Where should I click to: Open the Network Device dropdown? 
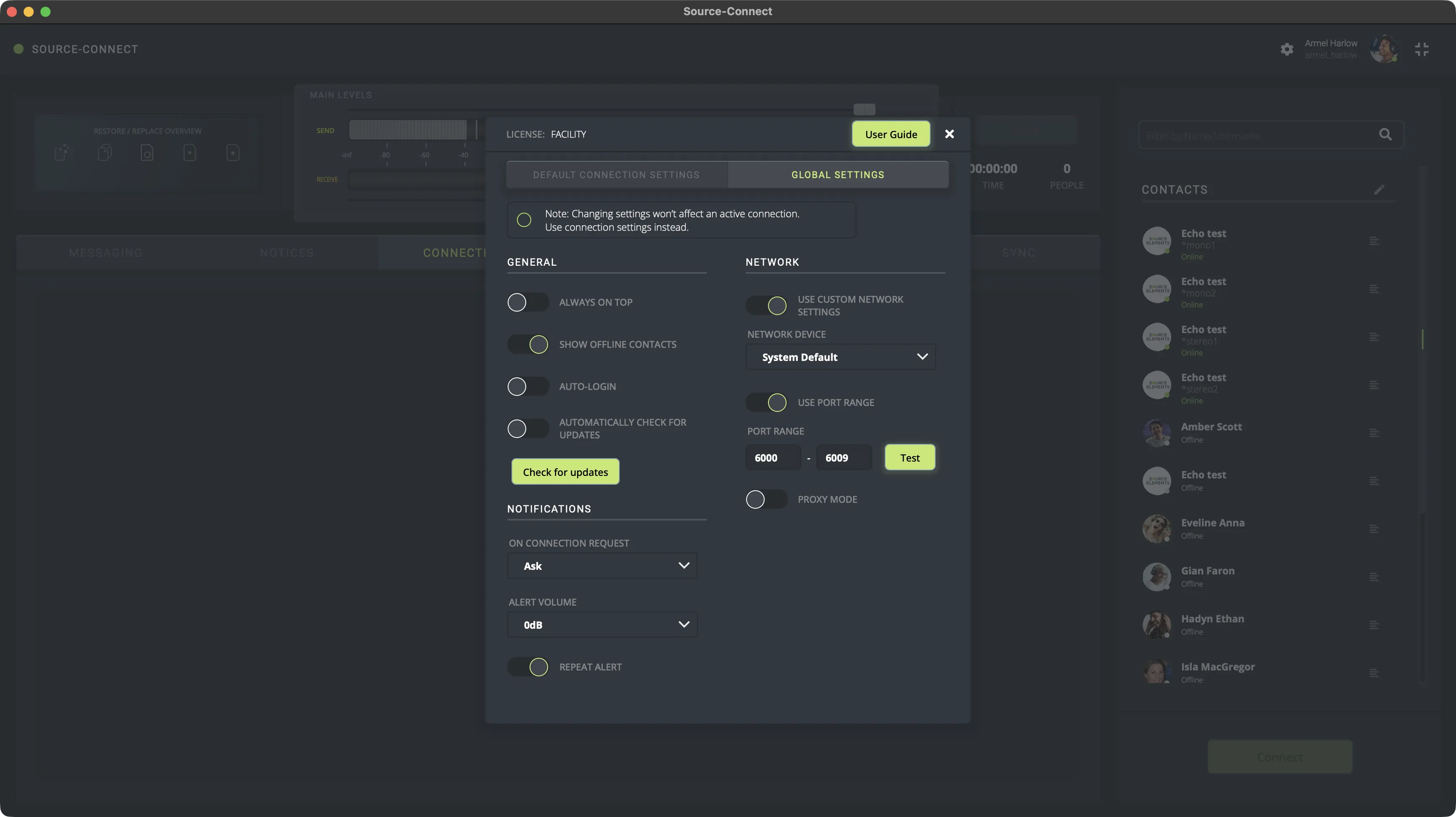pyautogui.click(x=840, y=357)
